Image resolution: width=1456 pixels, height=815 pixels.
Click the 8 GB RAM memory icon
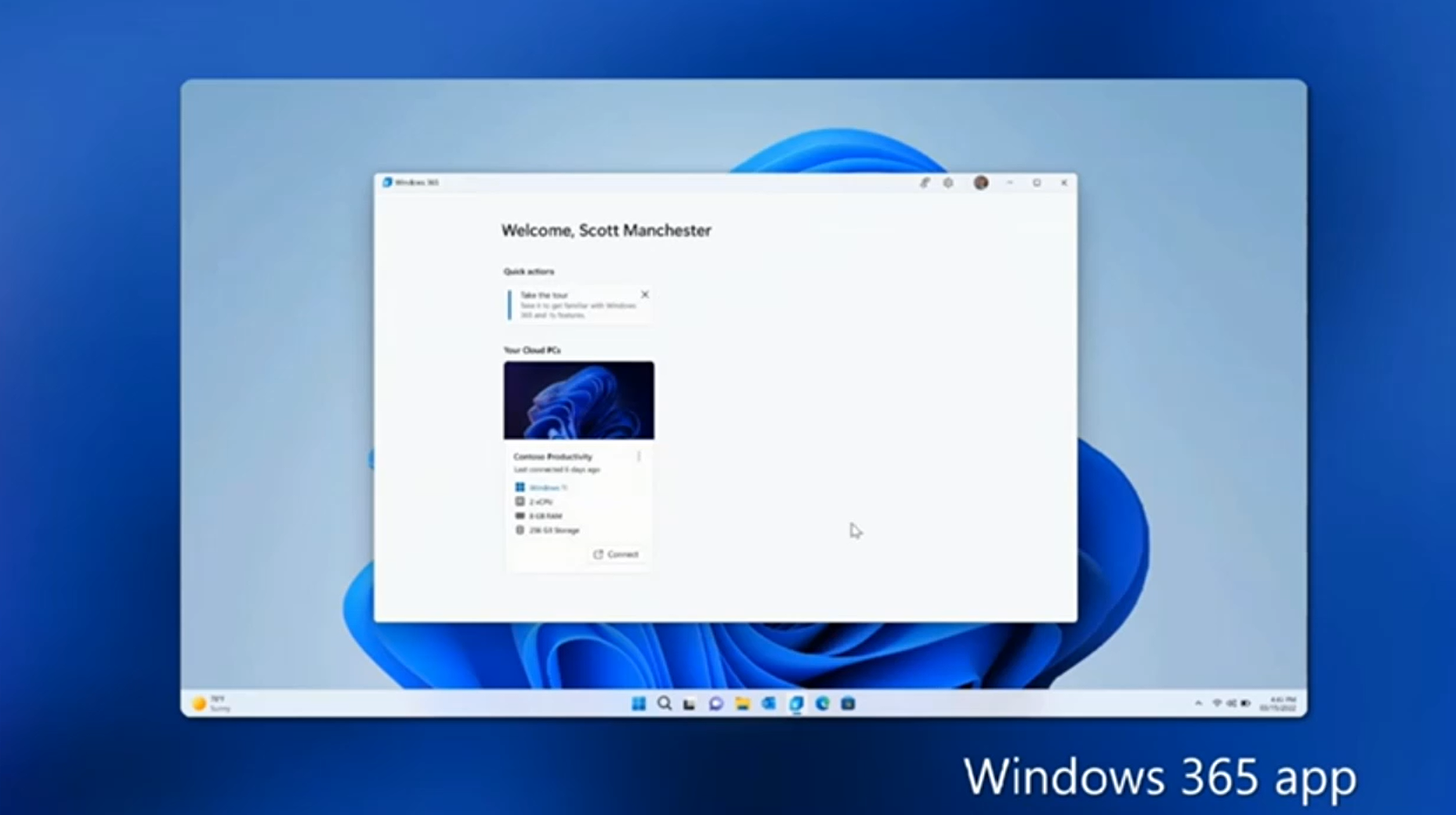click(x=520, y=516)
